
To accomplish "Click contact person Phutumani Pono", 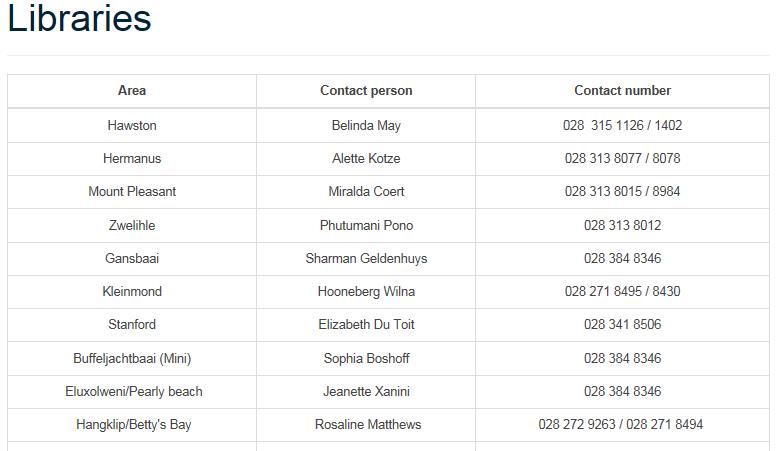I will [x=366, y=226].
